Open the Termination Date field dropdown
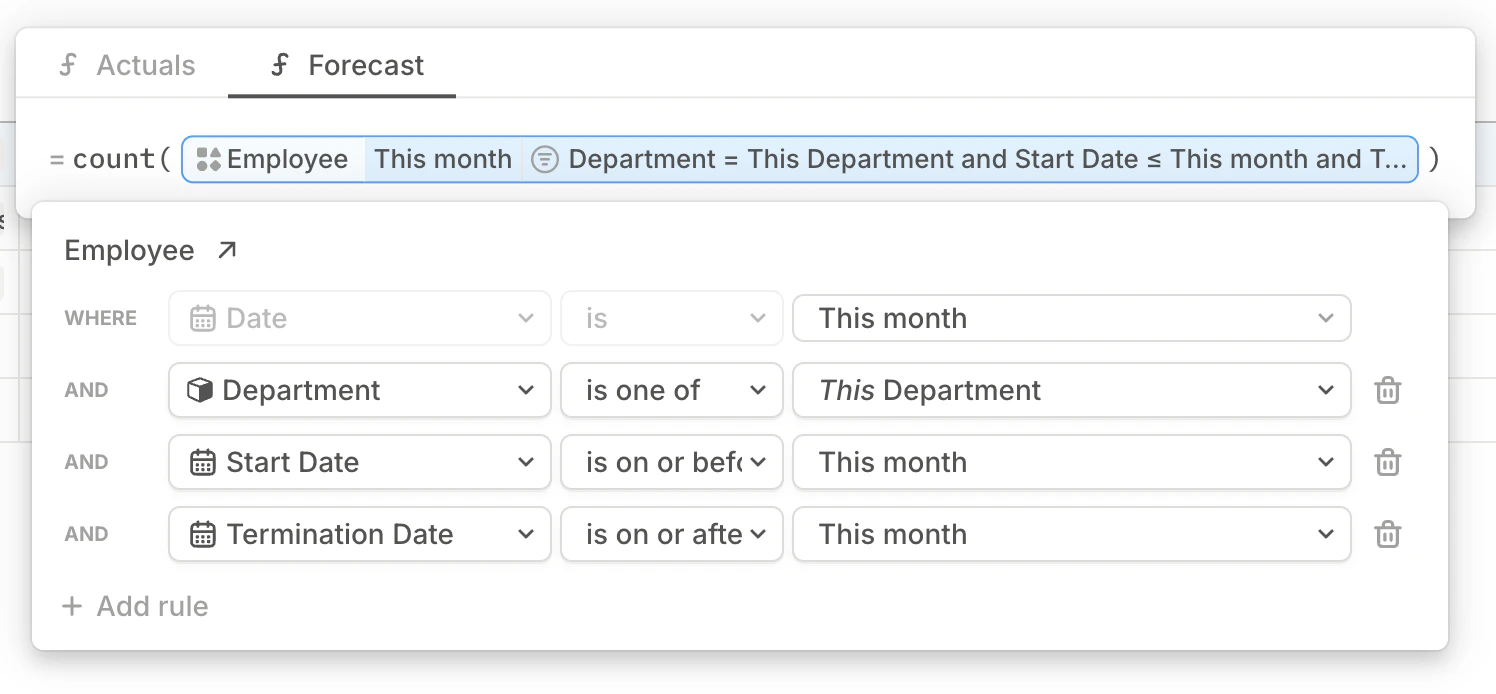1496x694 pixels. (360, 534)
